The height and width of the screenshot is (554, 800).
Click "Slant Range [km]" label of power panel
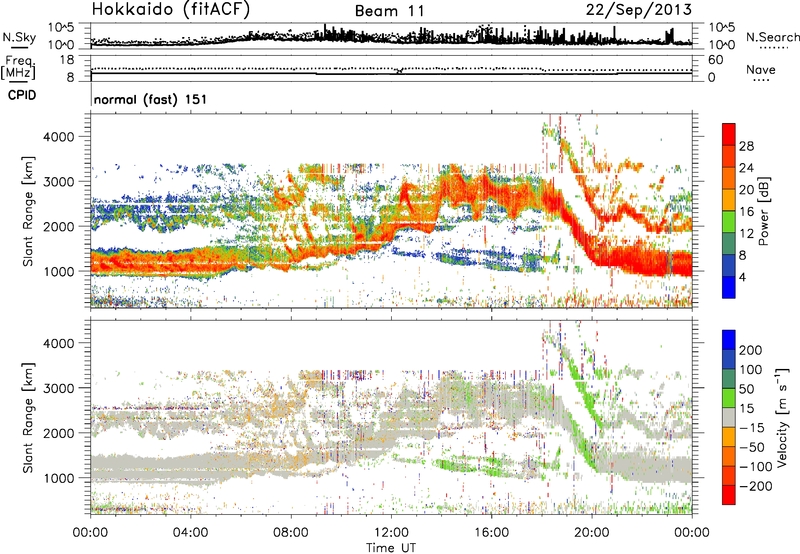pyautogui.click(x=28, y=211)
